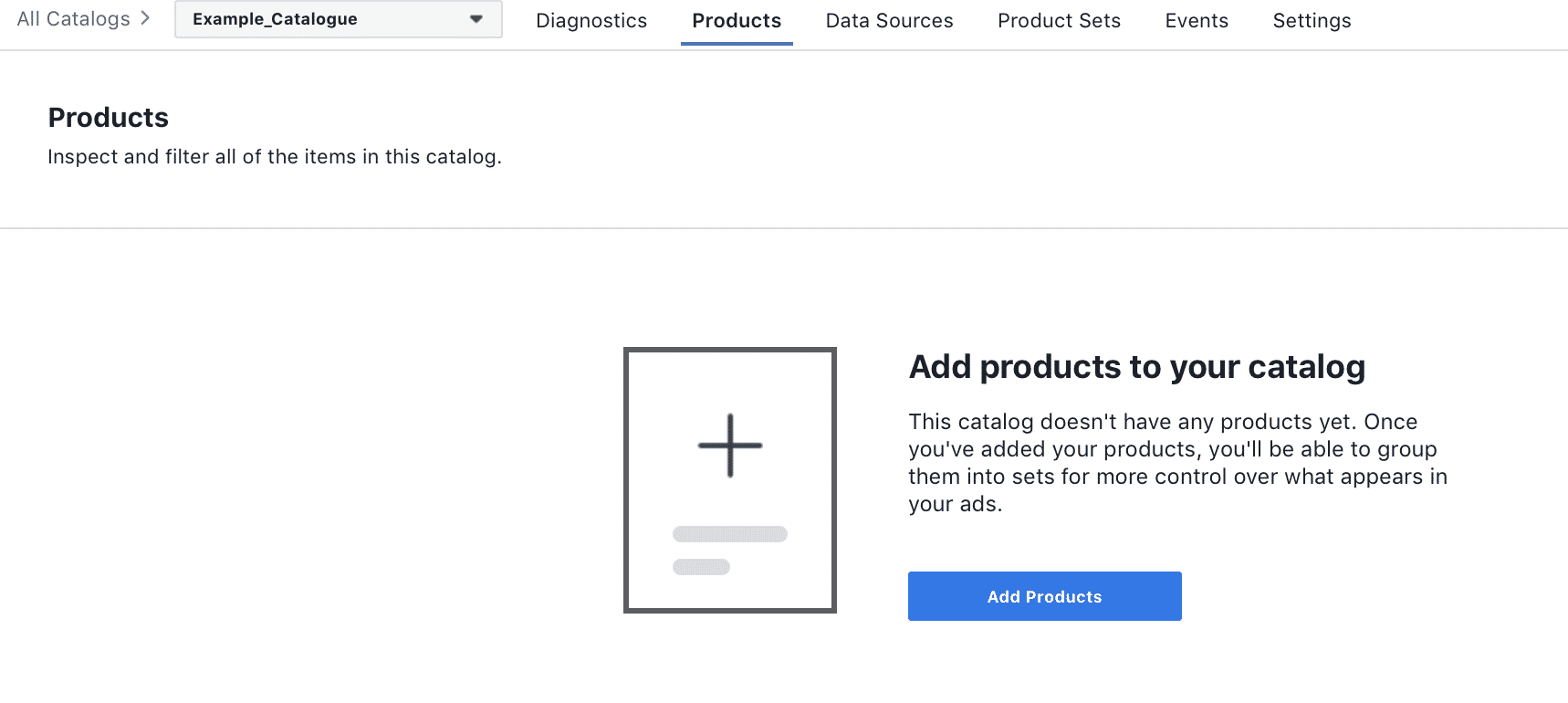The height and width of the screenshot is (703, 1568).
Task: Open the All Catalogs breadcrumb link
Action: (74, 19)
